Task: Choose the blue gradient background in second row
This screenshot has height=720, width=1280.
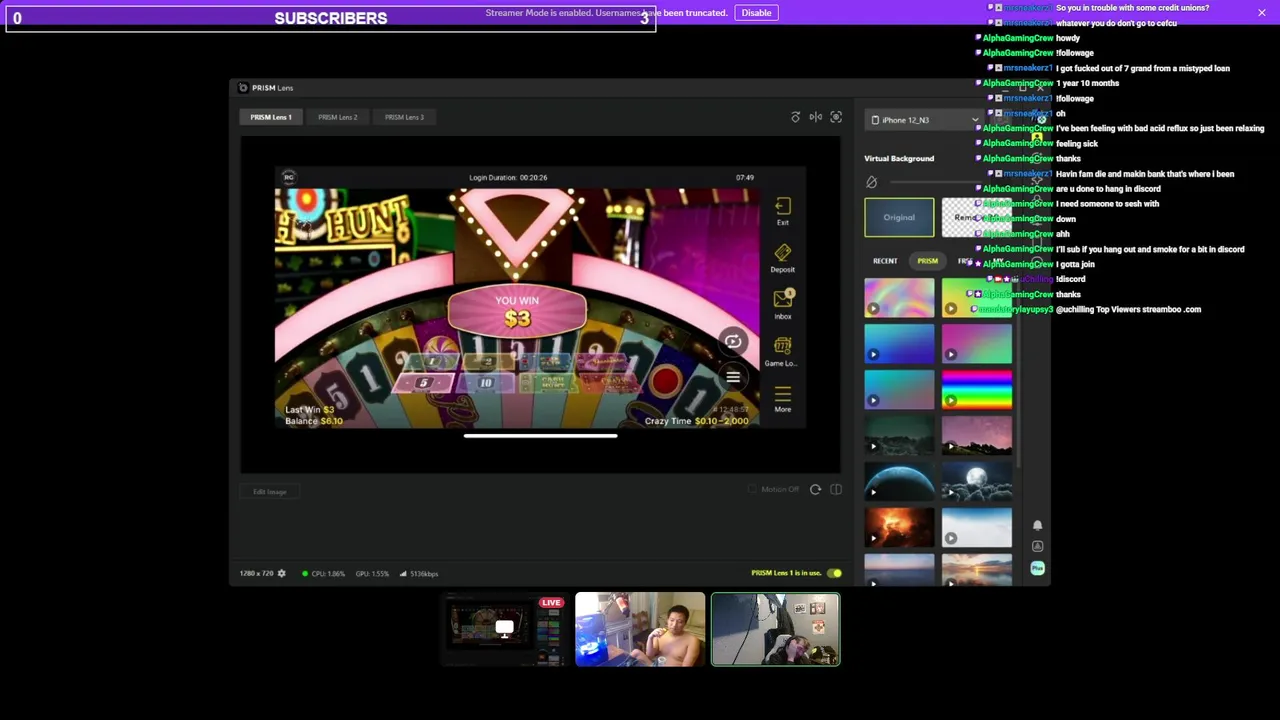Action: (x=899, y=343)
